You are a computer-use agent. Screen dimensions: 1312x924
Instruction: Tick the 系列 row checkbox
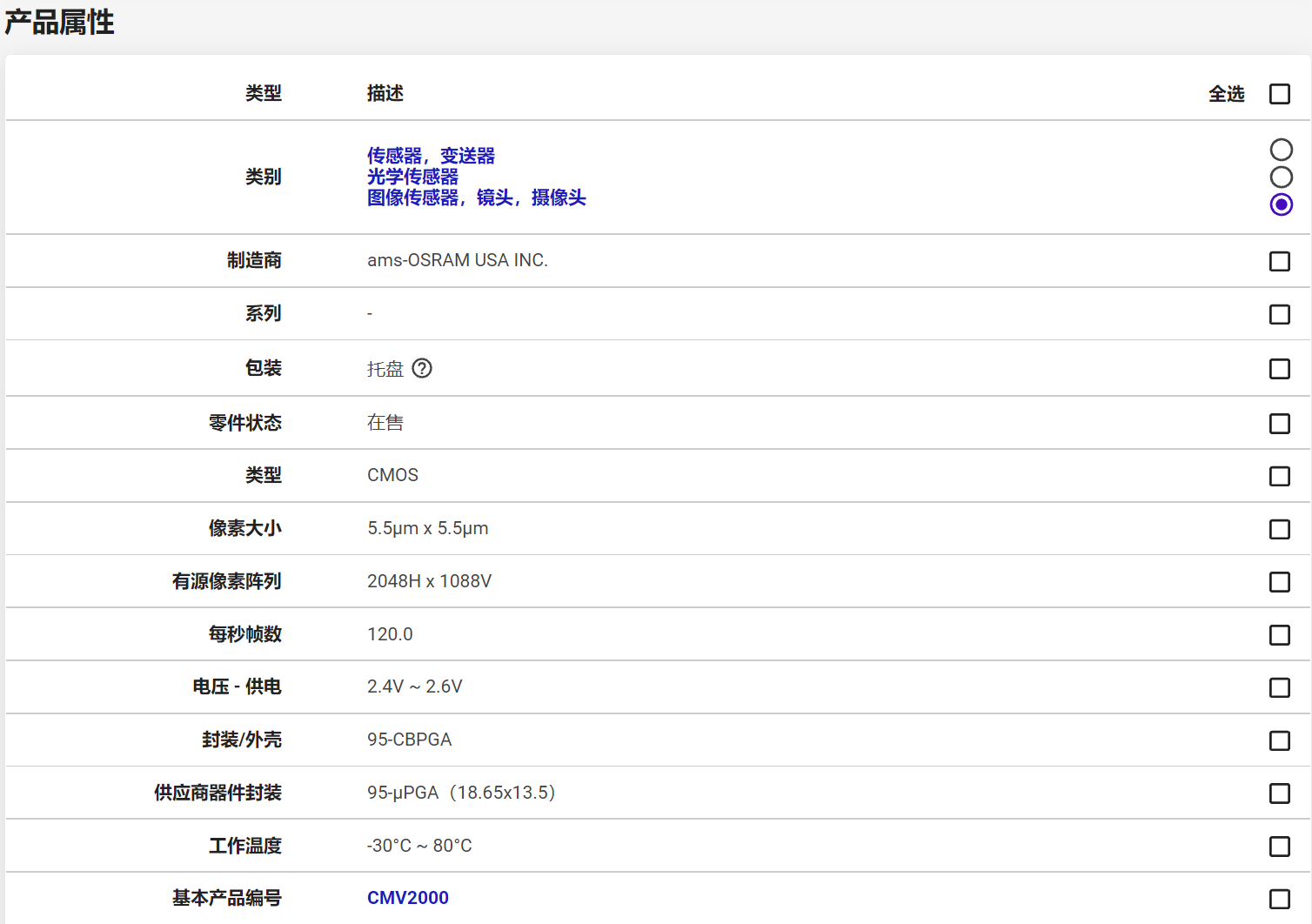click(x=1279, y=314)
